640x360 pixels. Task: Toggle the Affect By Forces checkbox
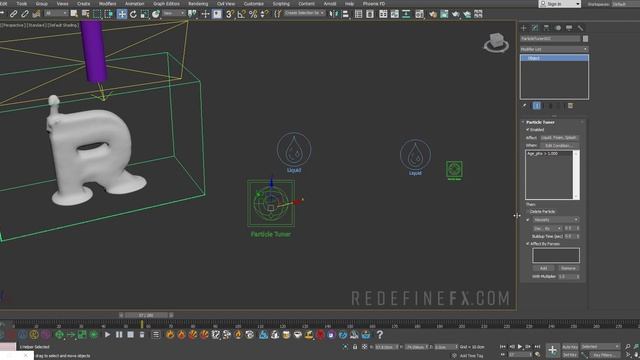(527, 244)
